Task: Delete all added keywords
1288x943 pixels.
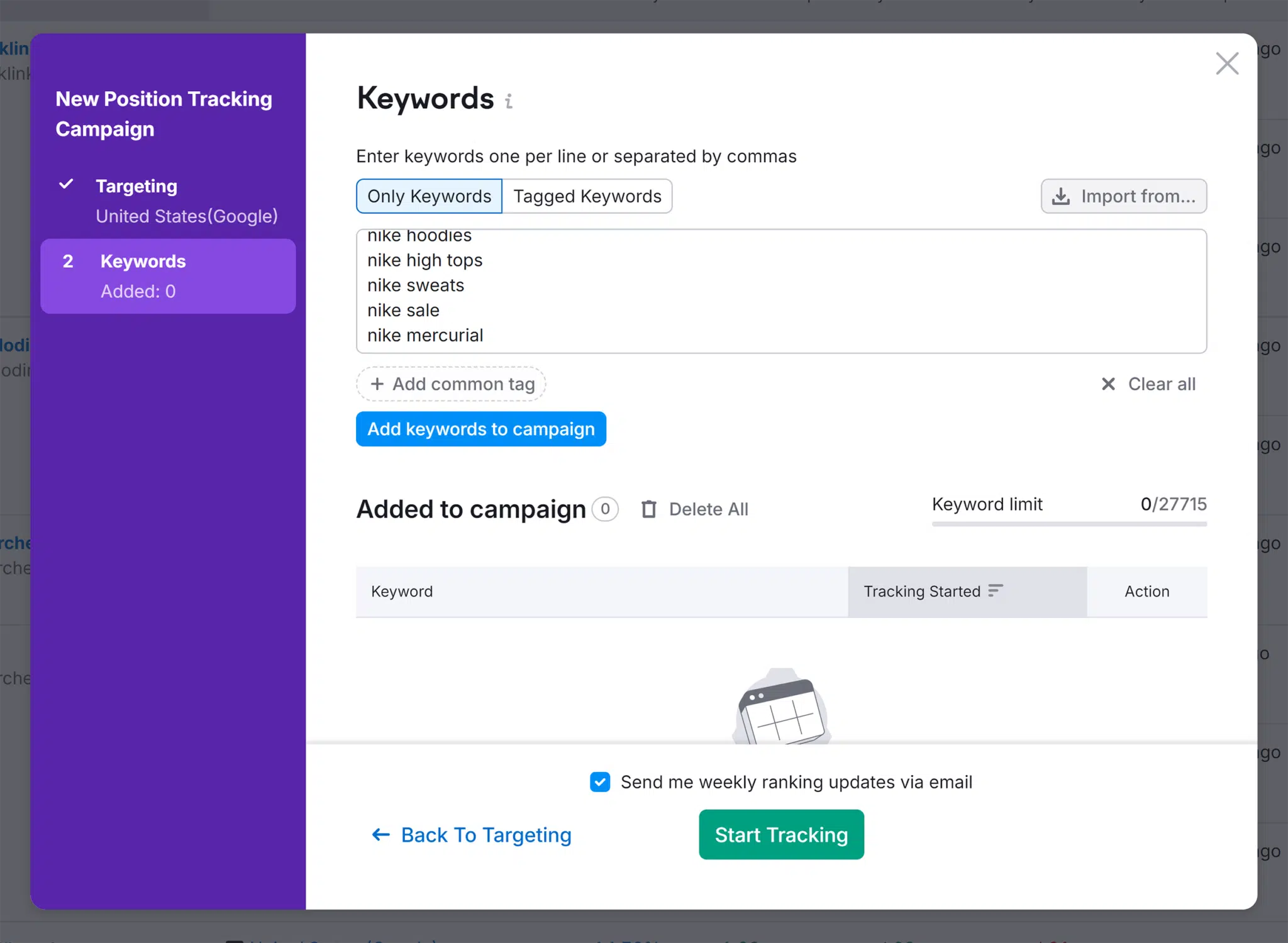Action: coord(694,509)
